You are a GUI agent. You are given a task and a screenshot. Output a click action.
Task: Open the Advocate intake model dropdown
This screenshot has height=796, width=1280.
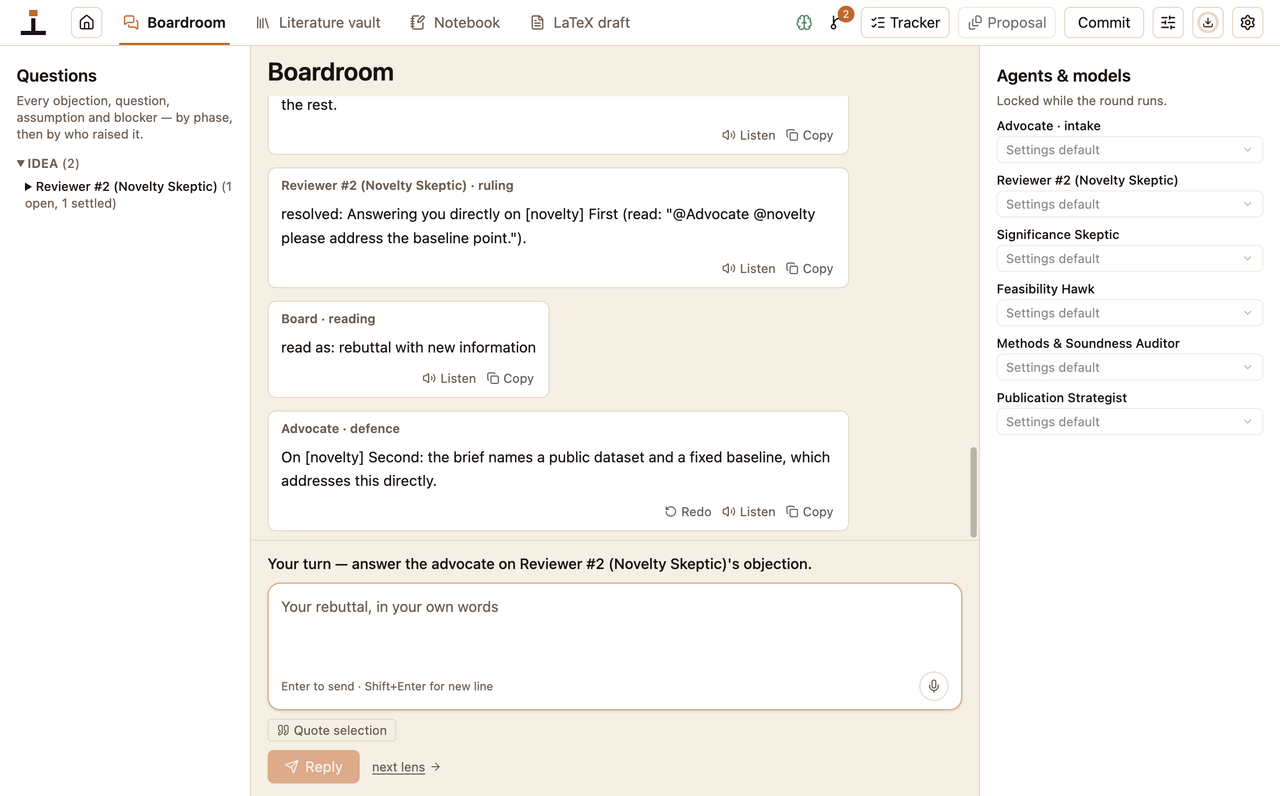coord(1130,150)
